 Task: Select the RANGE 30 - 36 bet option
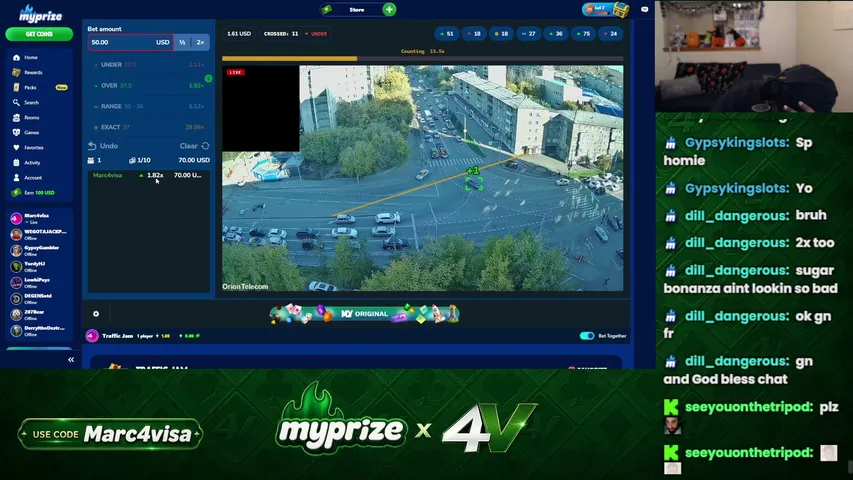click(x=149, y=106)
